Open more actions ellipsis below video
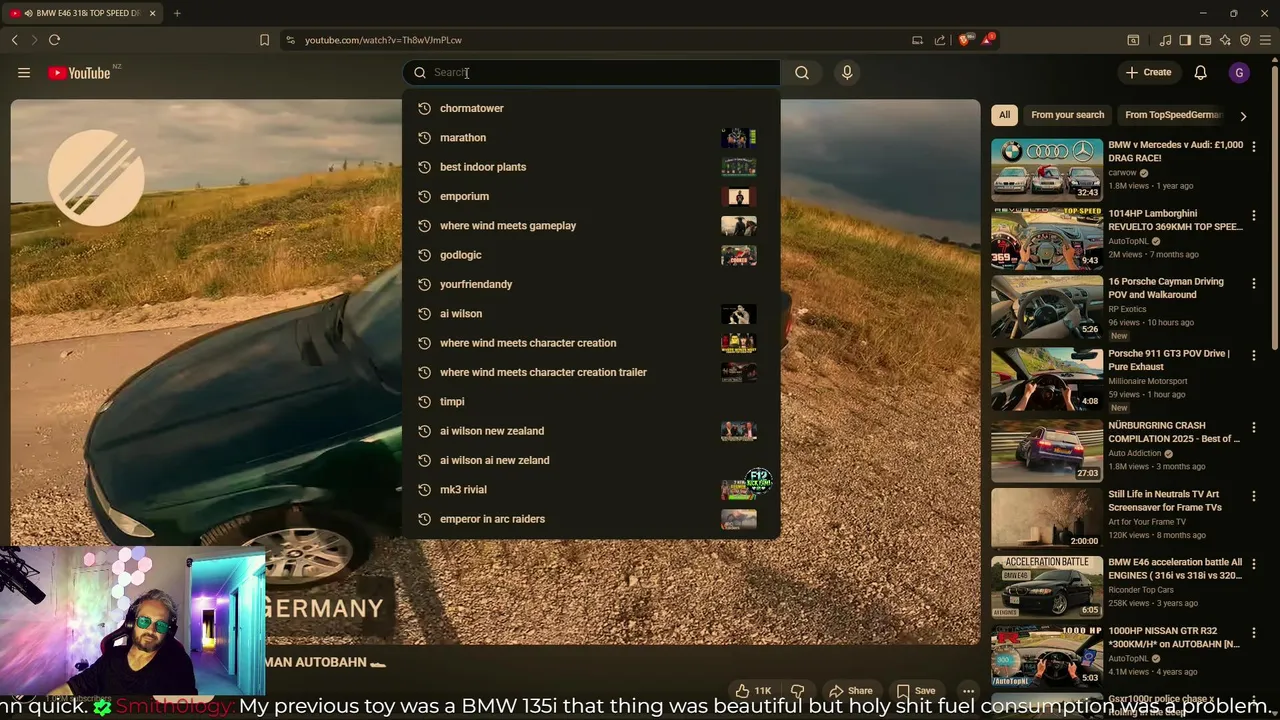This screenshot has width=1280, height=720. [968, 690]
